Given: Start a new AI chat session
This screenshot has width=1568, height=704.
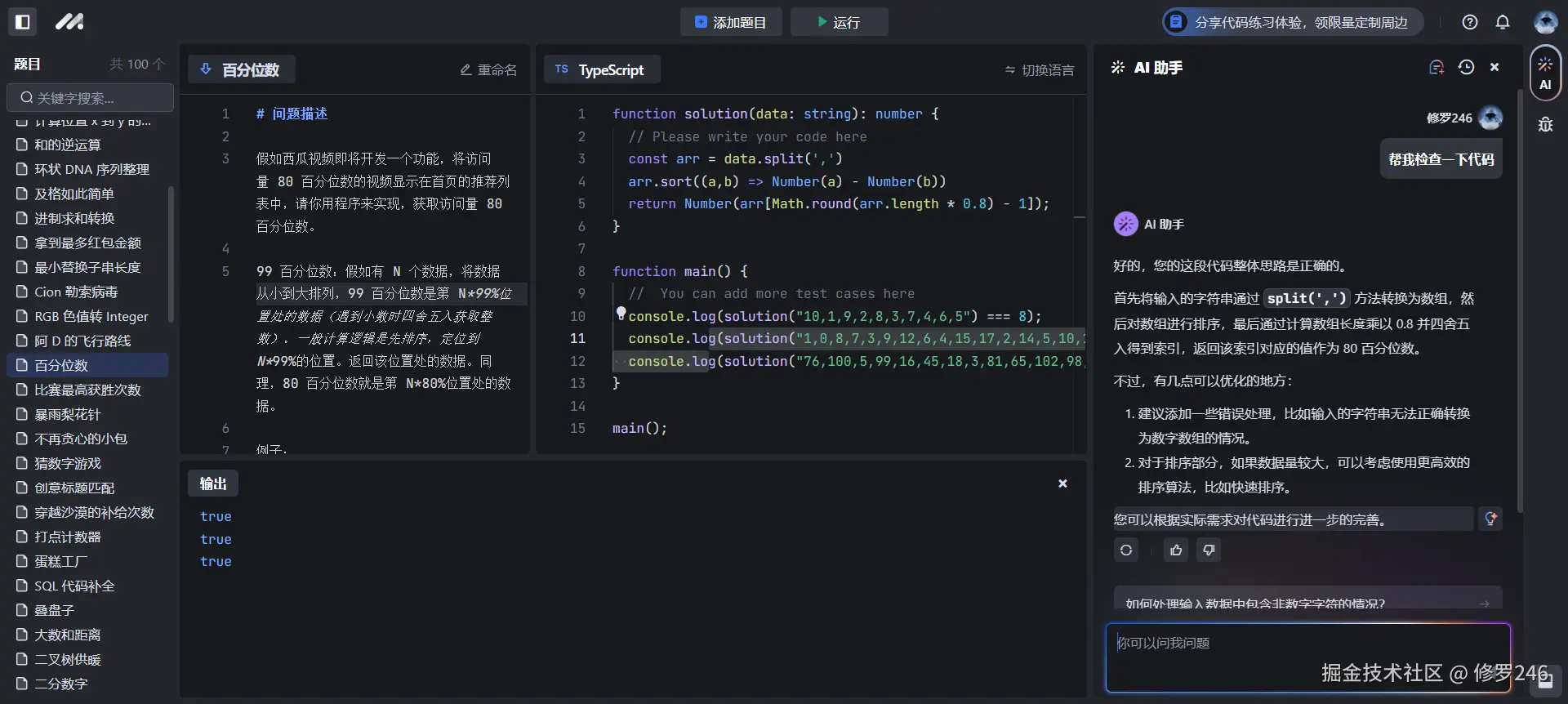Looking at the screenshot, I should coord(1437,68).
